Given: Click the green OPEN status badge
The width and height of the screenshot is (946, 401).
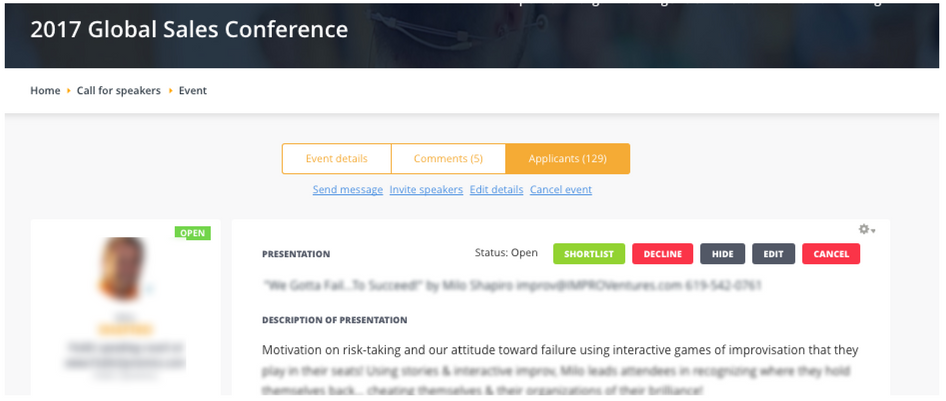Looking at the screenshot, I should pos(193,233).
